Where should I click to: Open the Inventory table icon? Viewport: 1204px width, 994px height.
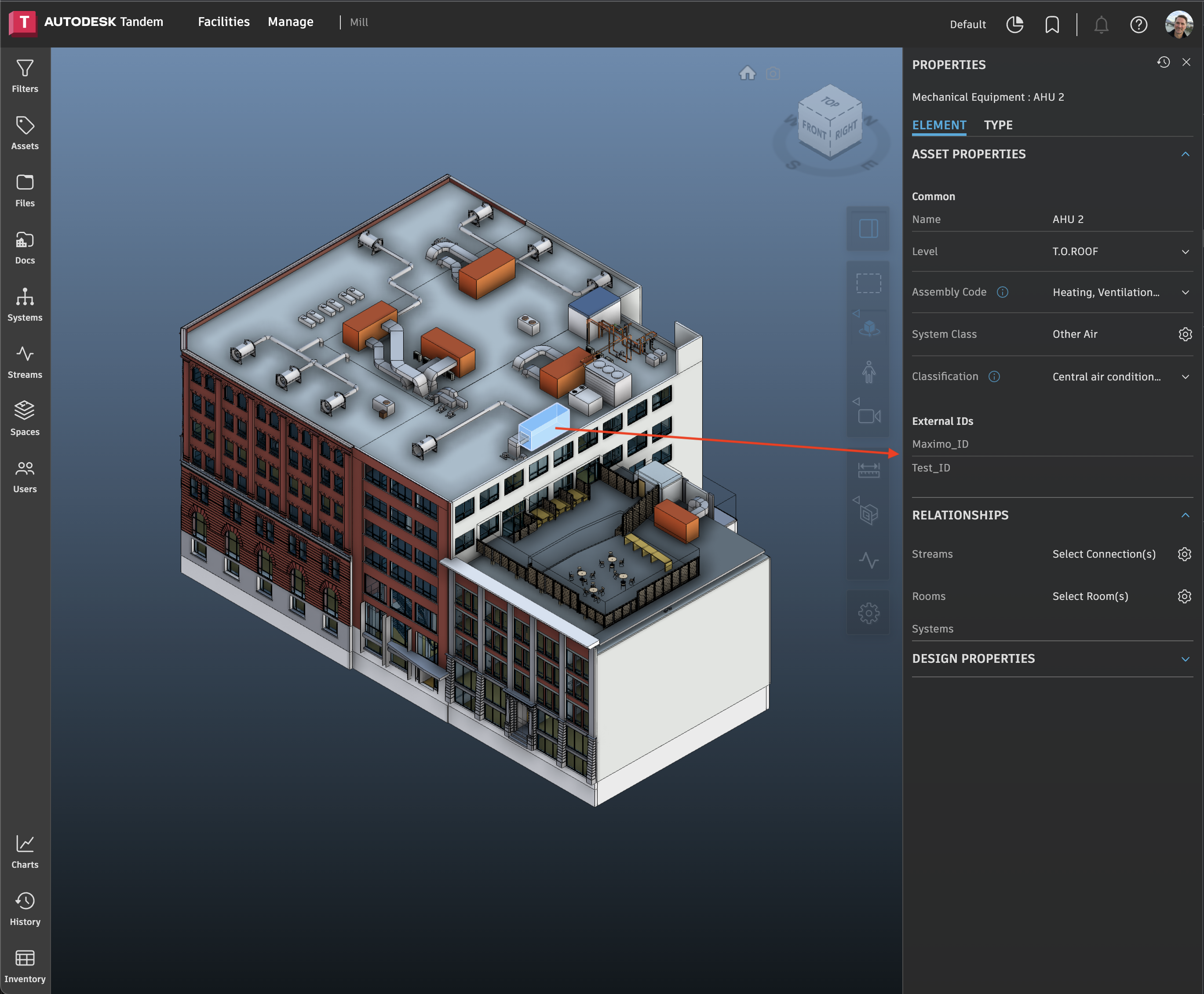[25, 966]
